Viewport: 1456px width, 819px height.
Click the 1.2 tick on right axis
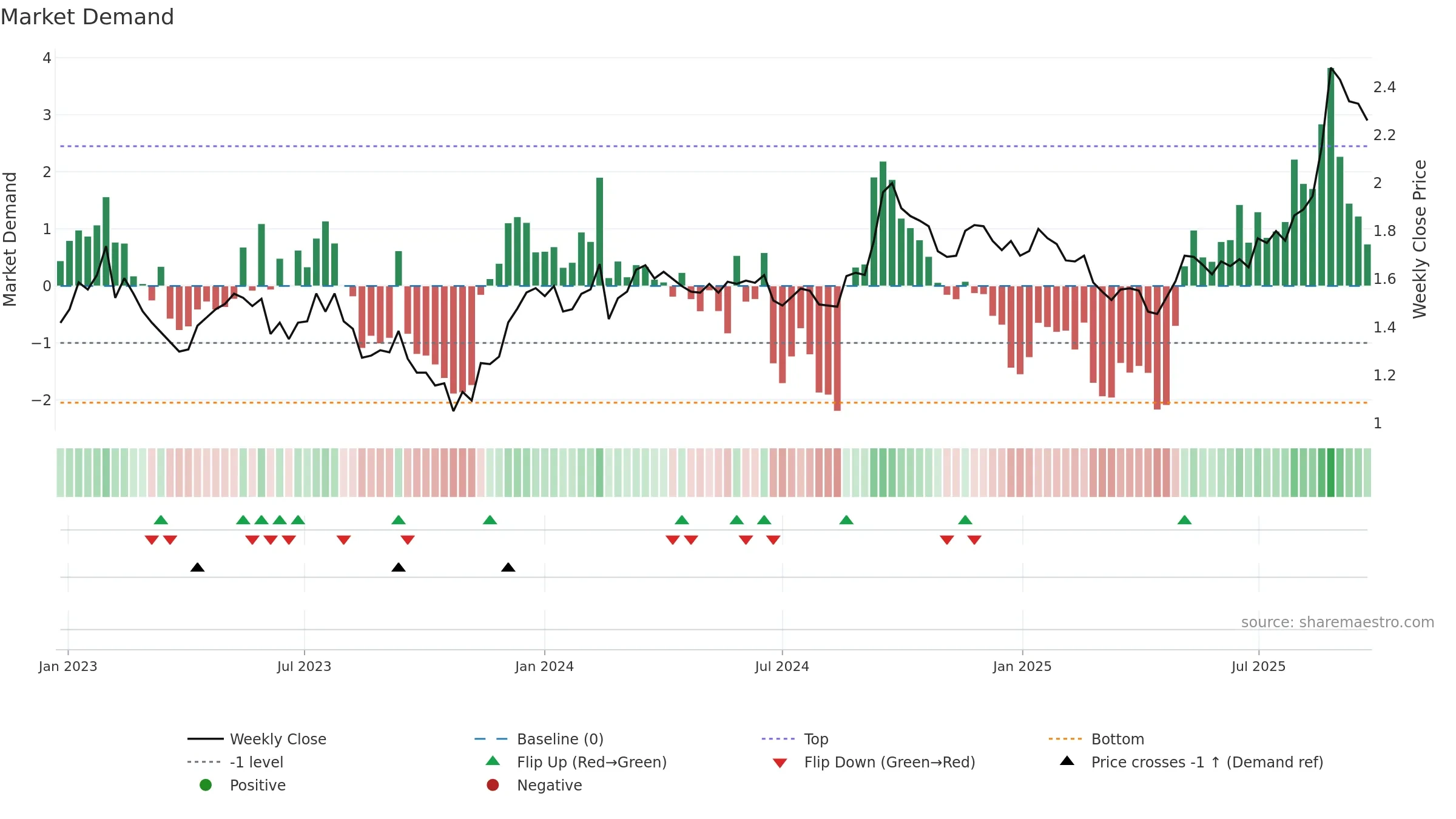click(1384, 376)
